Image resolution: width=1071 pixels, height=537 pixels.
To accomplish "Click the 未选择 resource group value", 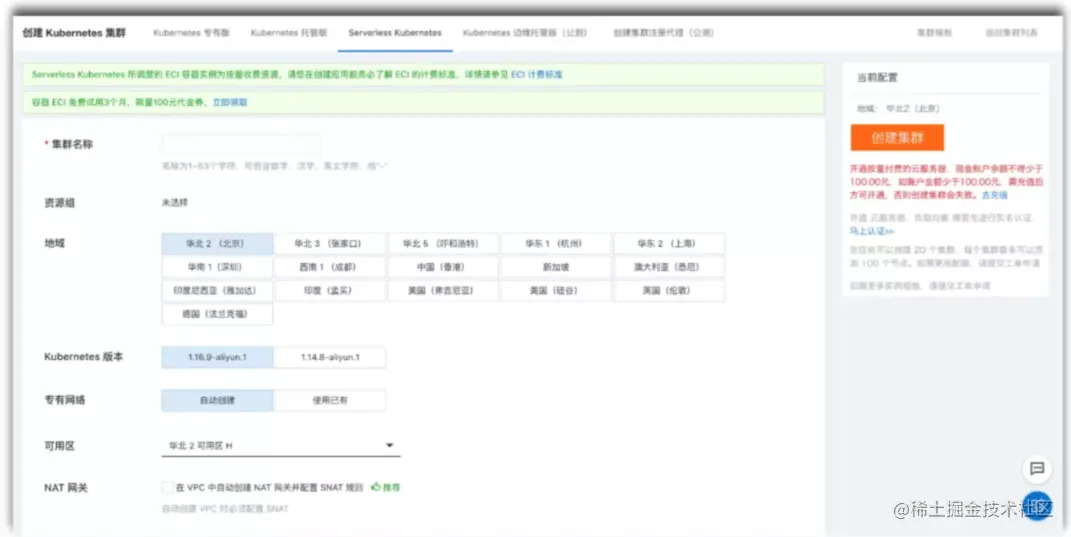I will tap(175, 203).
